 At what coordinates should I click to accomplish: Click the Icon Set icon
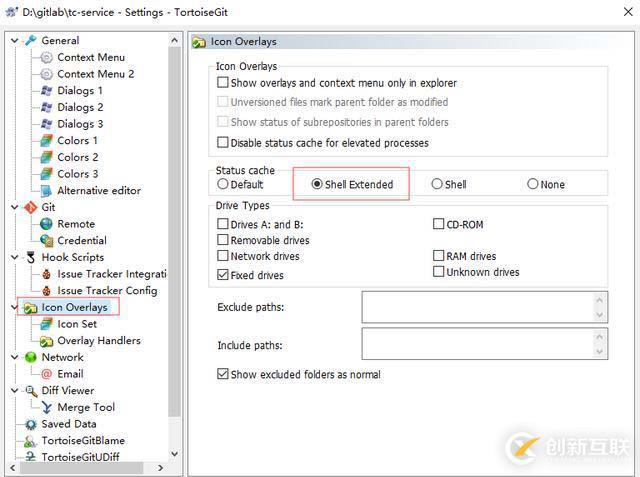[47, 324]
